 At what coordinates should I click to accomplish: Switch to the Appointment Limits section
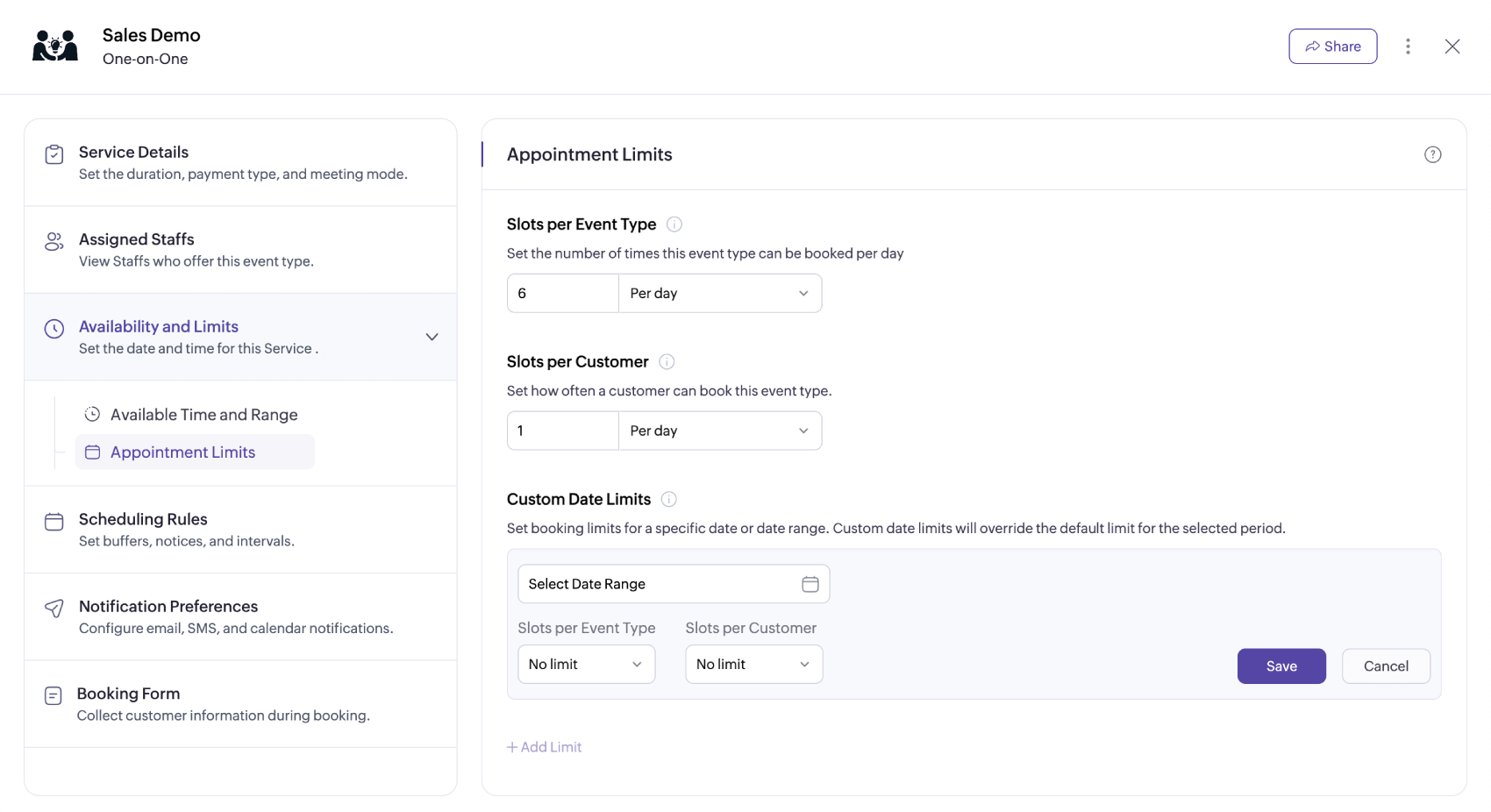coord(182,452)
